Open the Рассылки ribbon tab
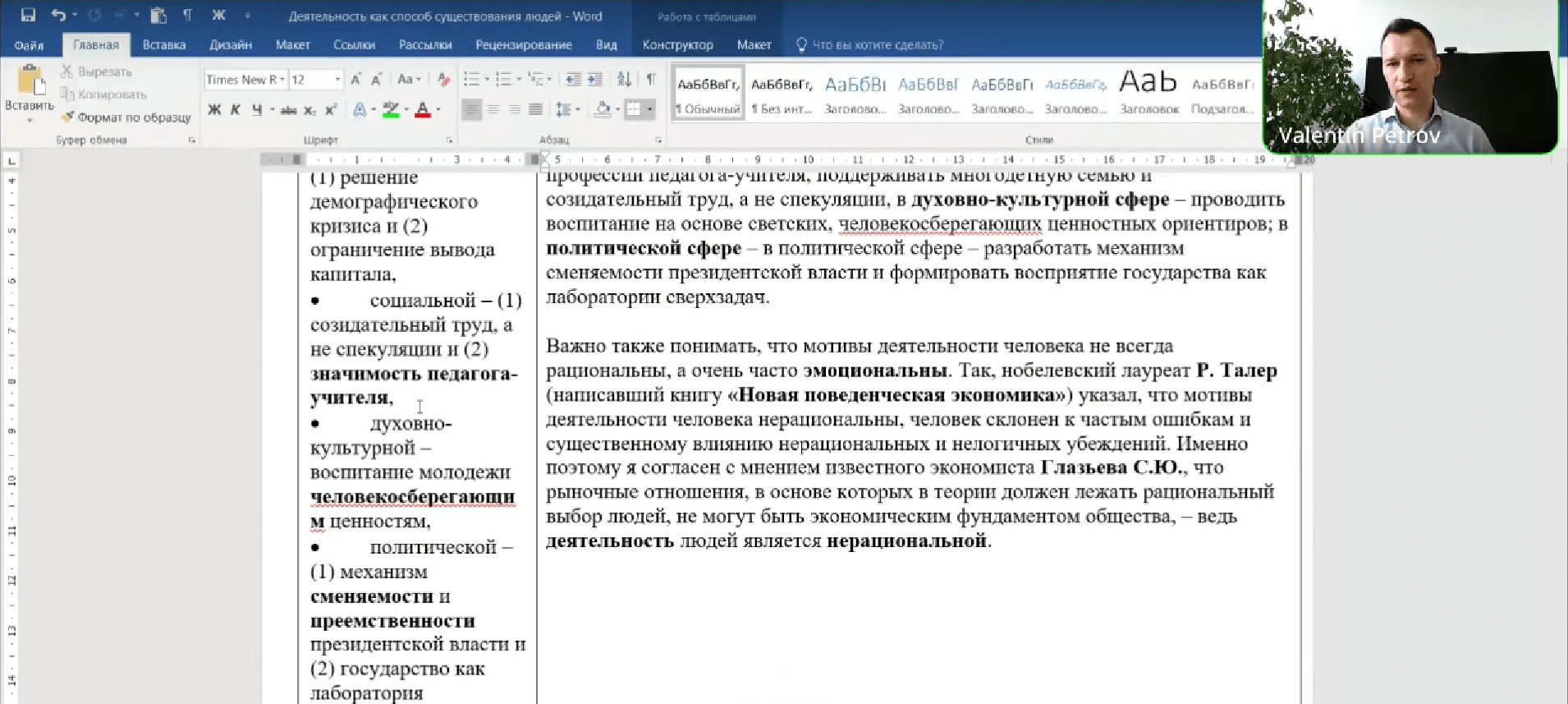Viewport: 1568px width, 704px height. (425, 45)
